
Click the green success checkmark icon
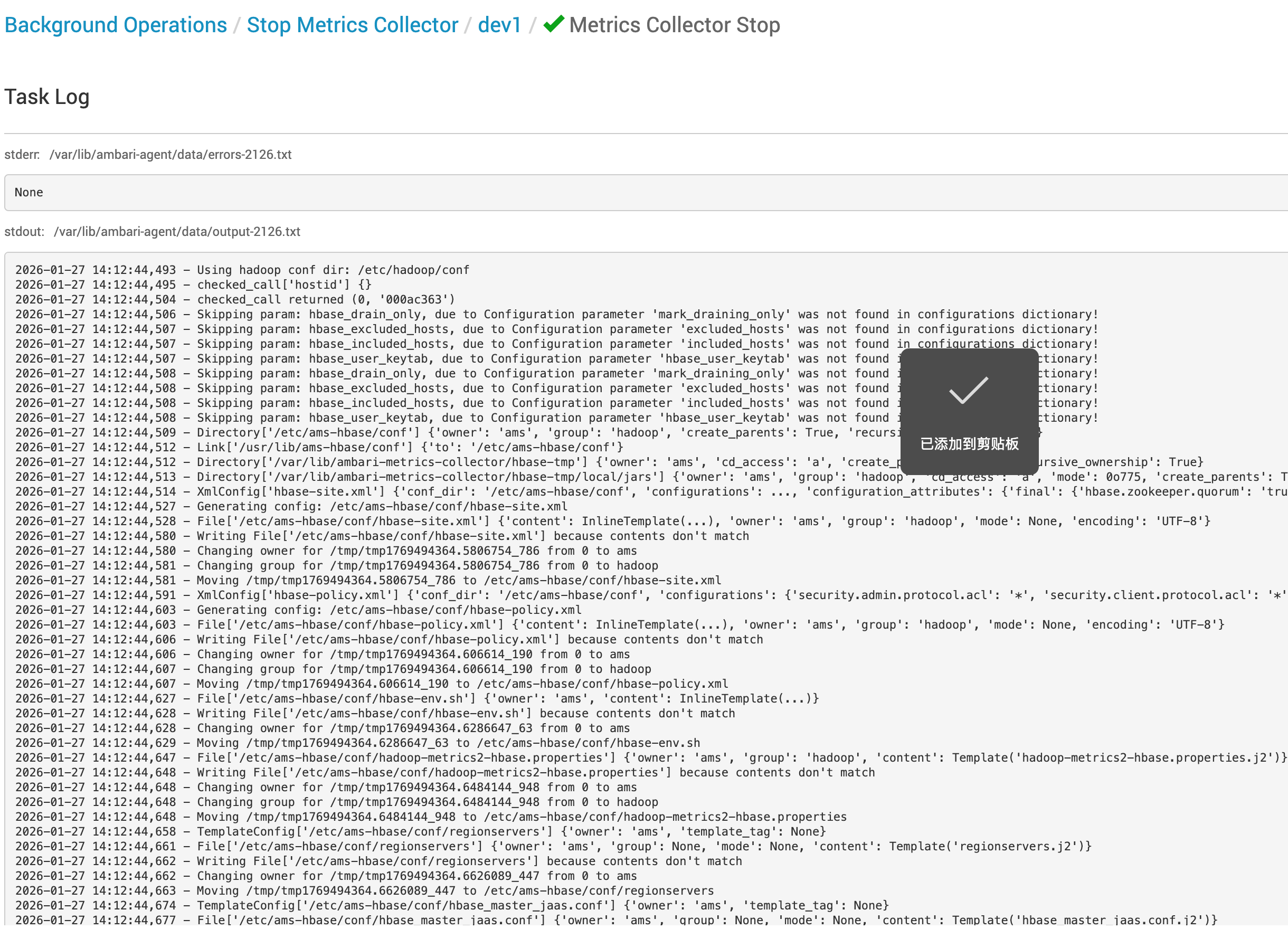[x=554, y=24]
